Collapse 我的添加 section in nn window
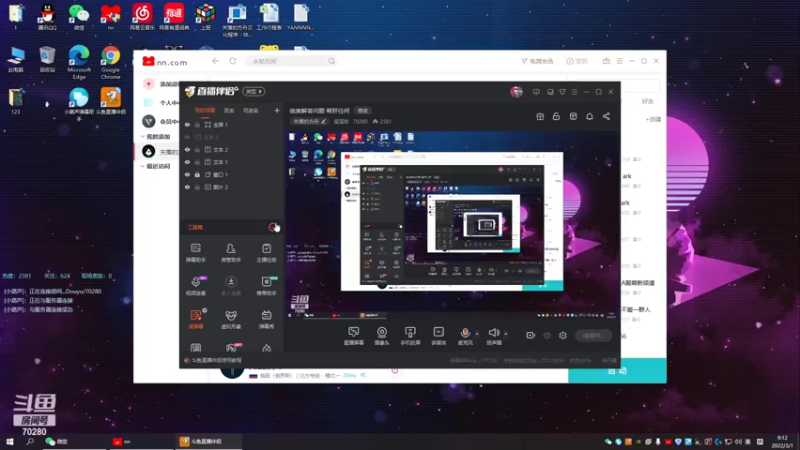The image size is (800, 450). tap(156, 137)
